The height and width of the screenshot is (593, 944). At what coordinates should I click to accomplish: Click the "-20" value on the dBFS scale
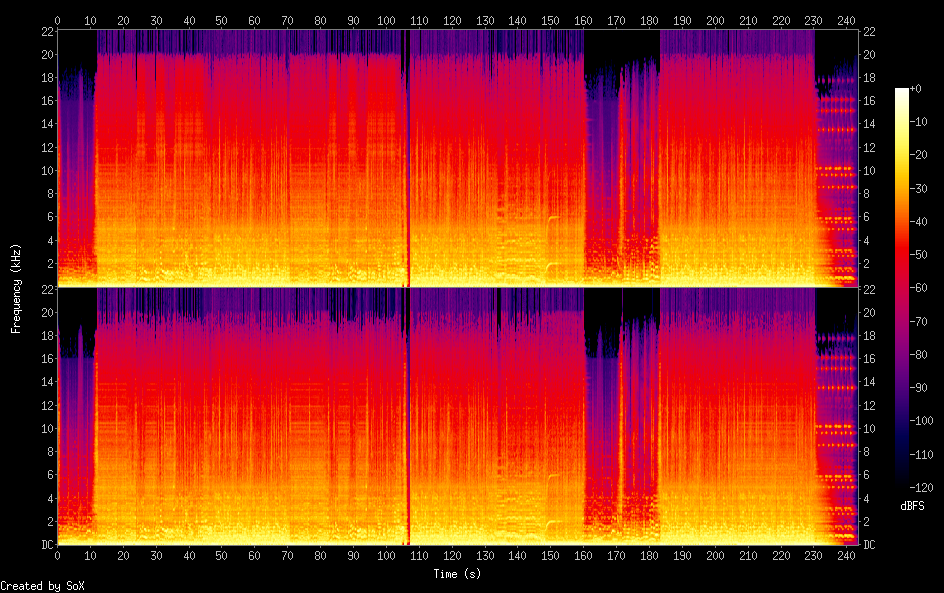(x=919, y=155)
